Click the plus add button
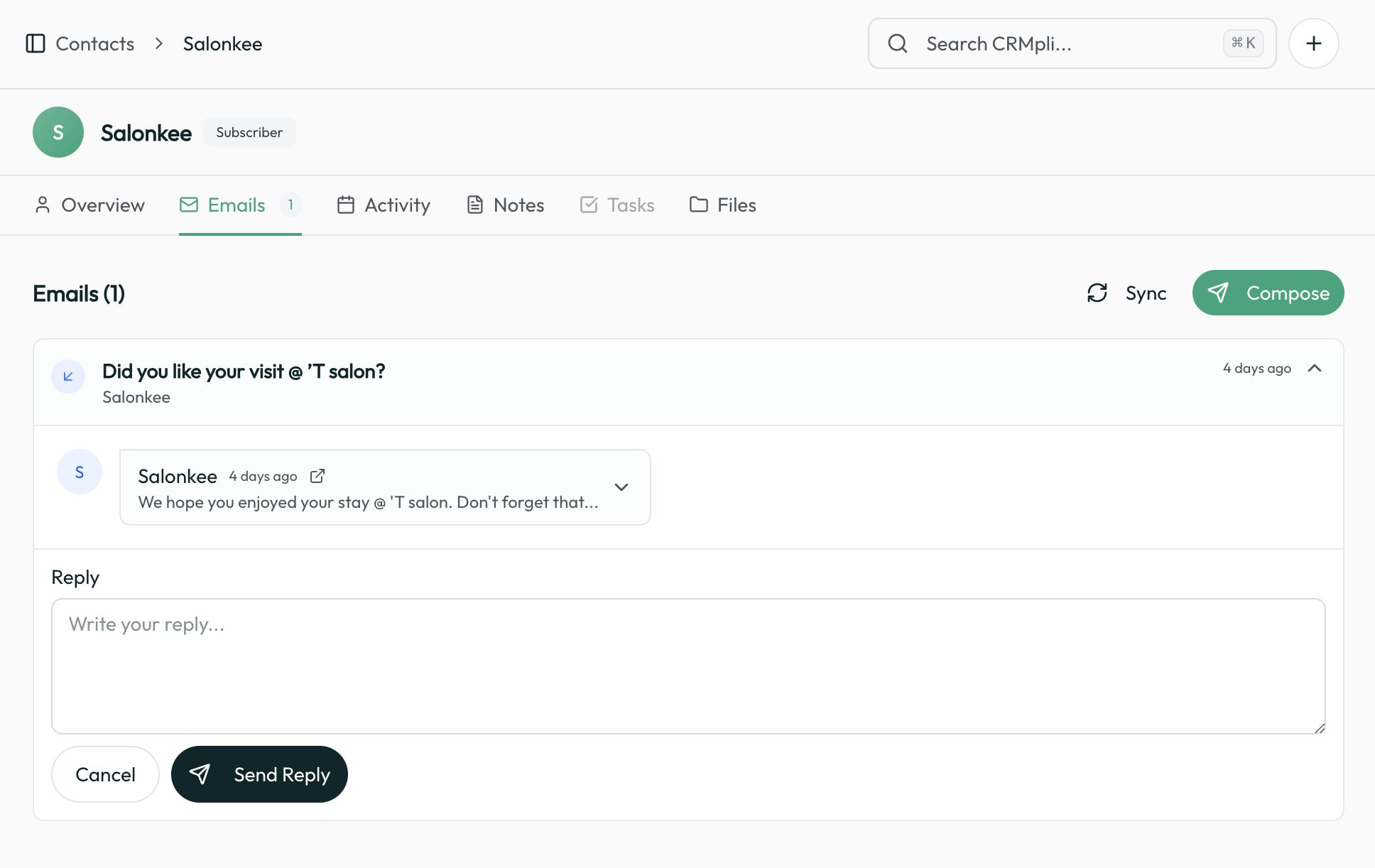The width and height of the screenshot is (1375, 868). pyautogui.click(x=1313, y=43)
